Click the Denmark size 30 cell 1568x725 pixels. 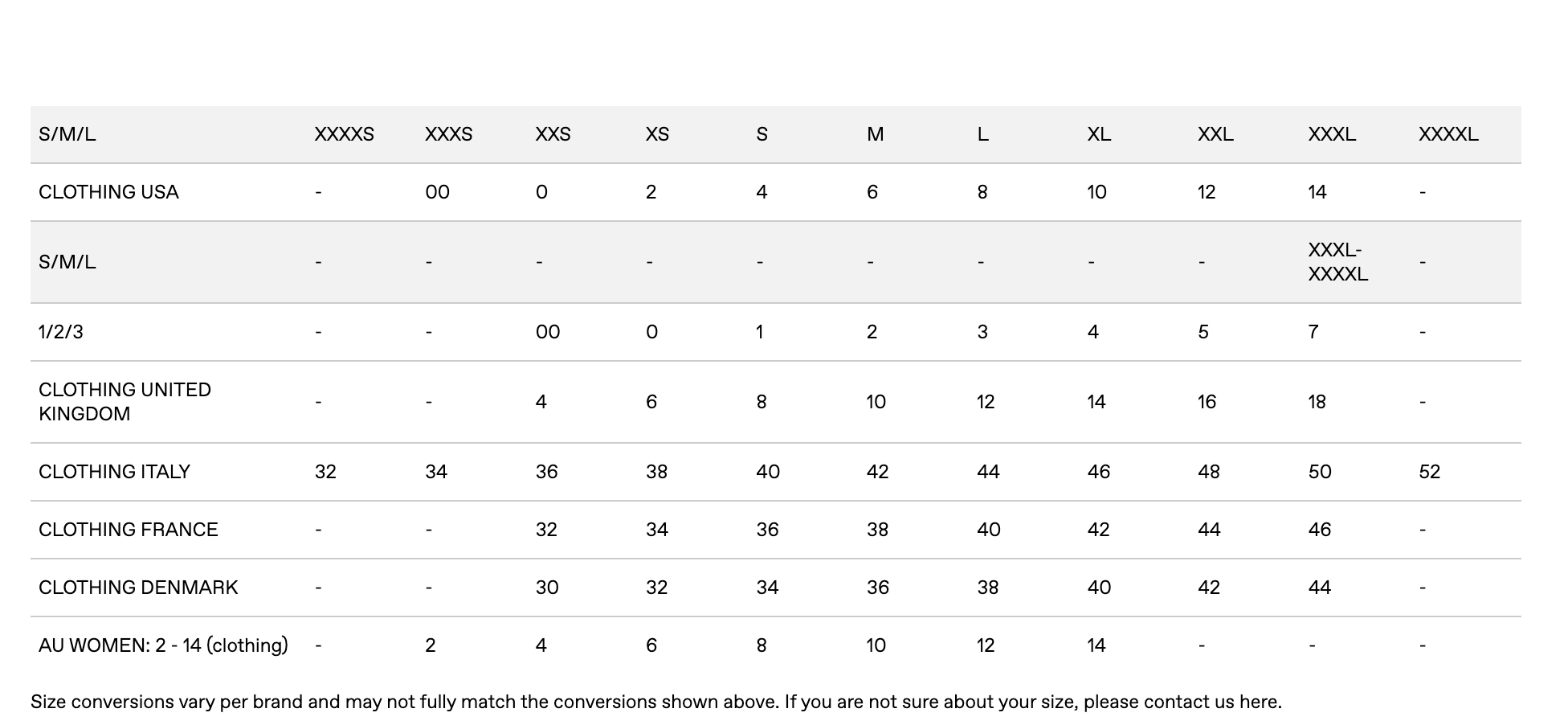point(547,588)
